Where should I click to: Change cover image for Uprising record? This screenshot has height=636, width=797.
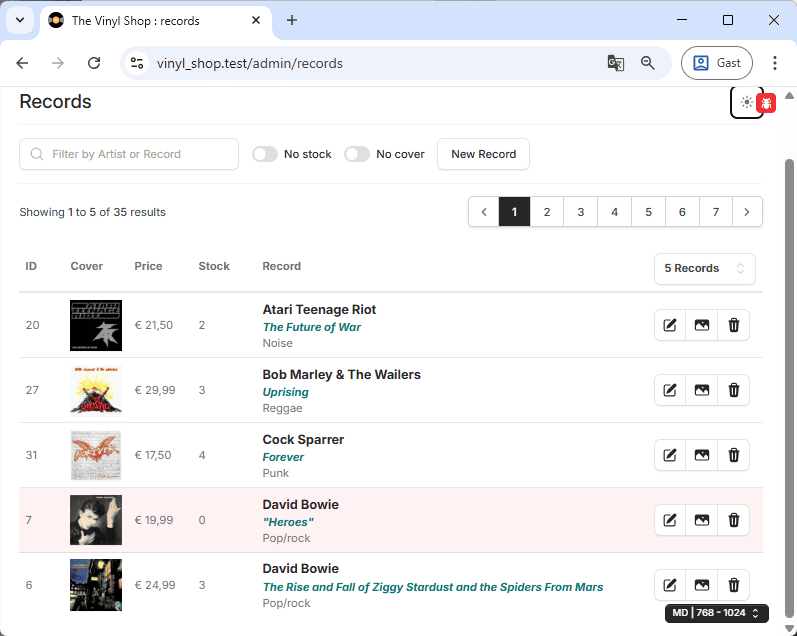click(701, 390)
